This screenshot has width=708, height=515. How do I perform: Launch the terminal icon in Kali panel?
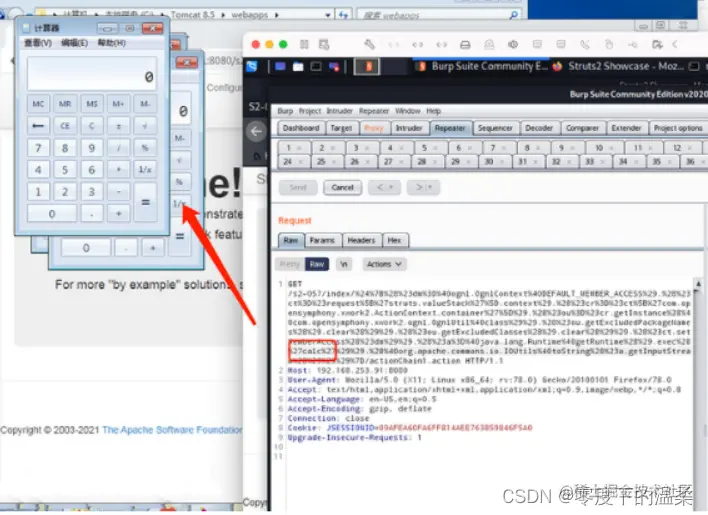point(316,67)
